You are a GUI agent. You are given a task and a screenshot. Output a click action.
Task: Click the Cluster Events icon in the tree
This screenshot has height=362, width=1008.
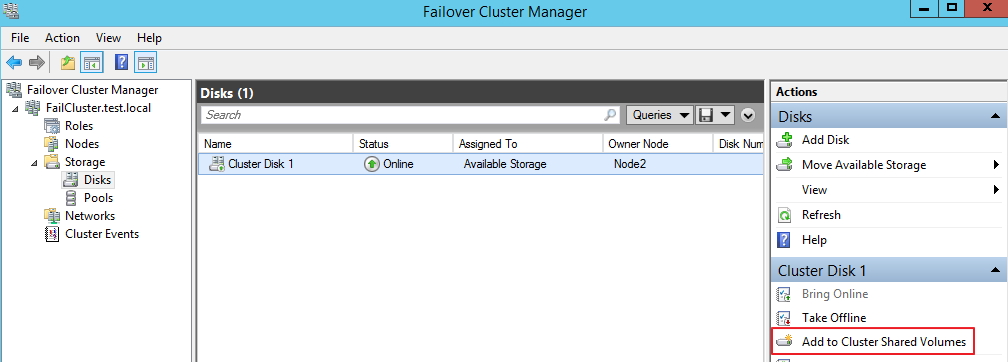tap(52, 234)
